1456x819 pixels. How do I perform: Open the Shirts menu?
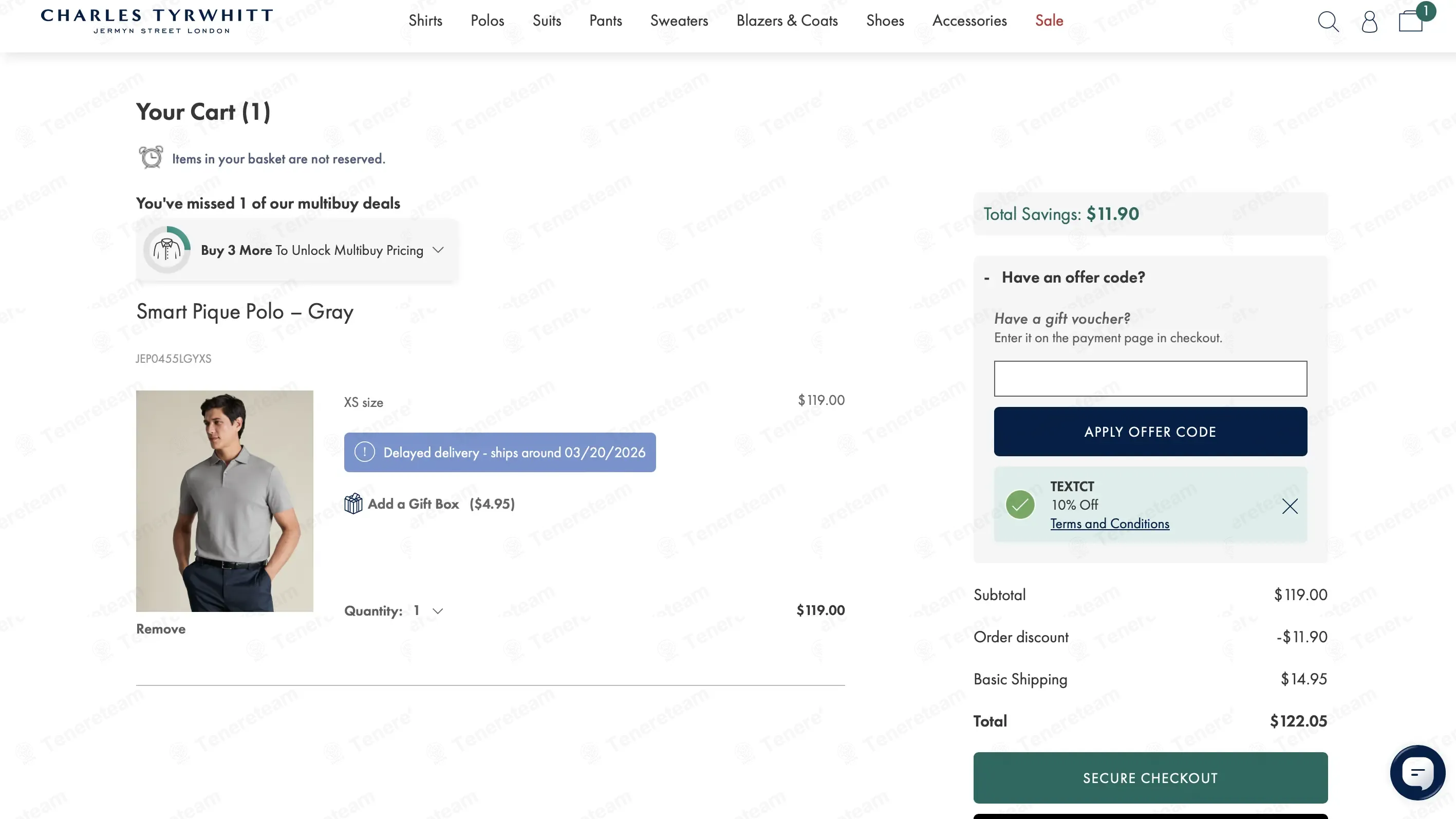click(x=425, y=21)
